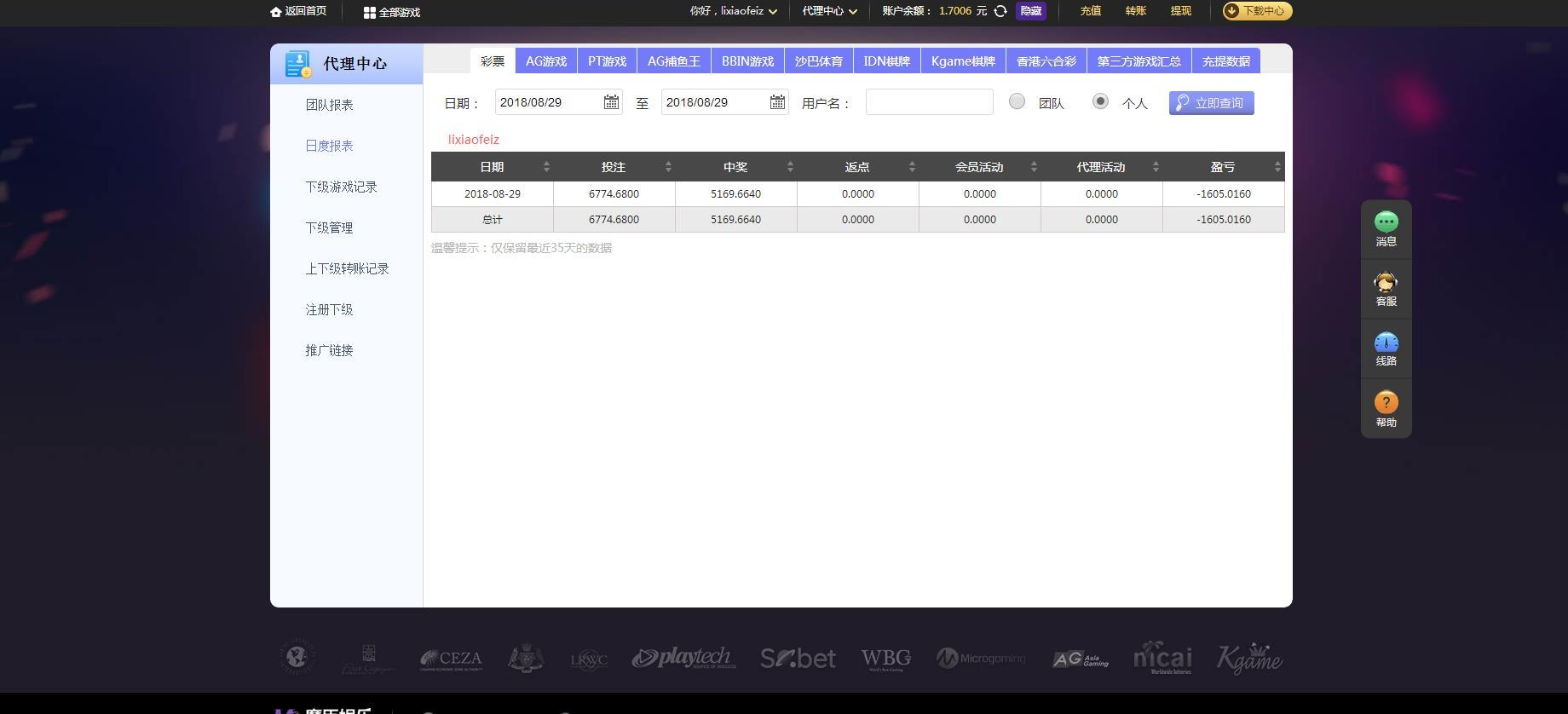
Task: Sort table by 投注 column arrows
Action: point(668,167)
